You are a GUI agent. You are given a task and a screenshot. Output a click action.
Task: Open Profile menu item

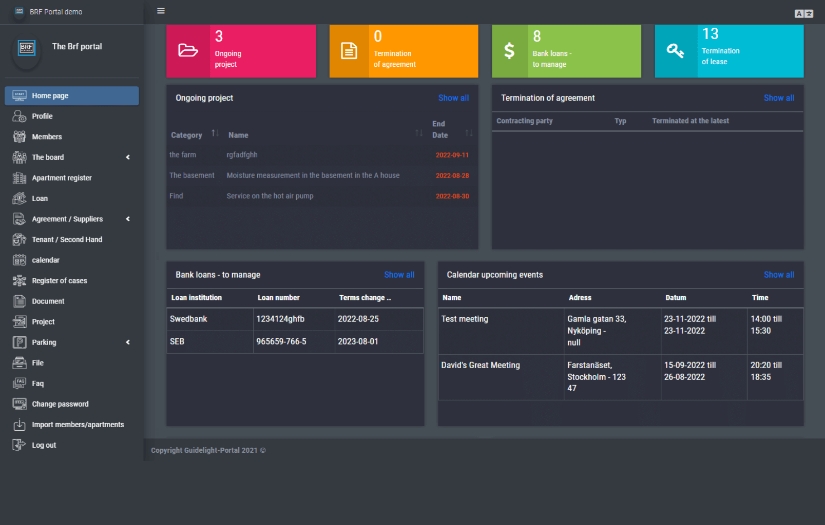coord(72,116)
